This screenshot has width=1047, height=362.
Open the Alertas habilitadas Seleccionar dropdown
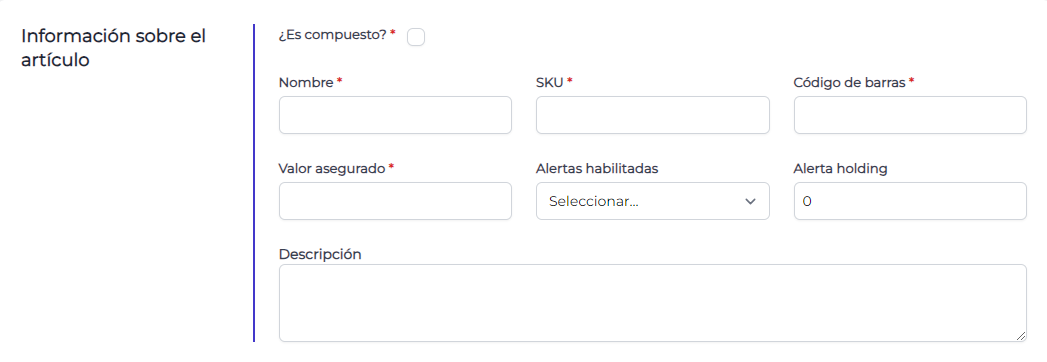[x=652, y=201]
